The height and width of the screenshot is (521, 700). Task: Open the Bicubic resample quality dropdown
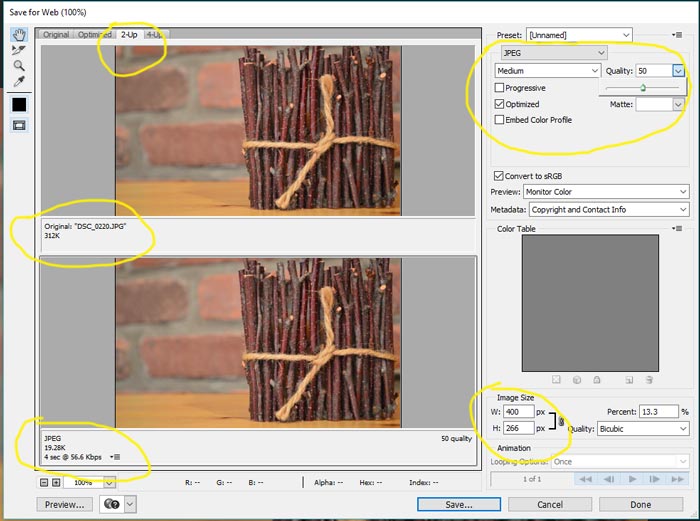(643, 429)
